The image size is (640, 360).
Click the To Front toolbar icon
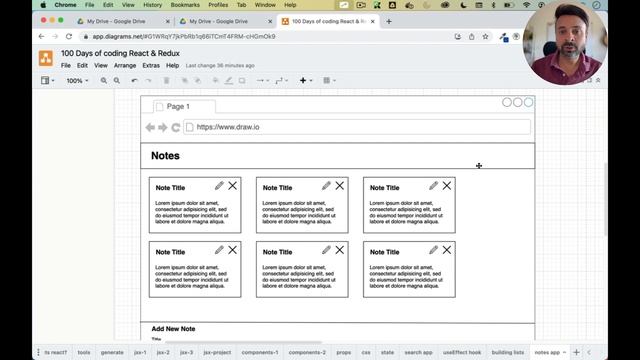tap(184, 81)
